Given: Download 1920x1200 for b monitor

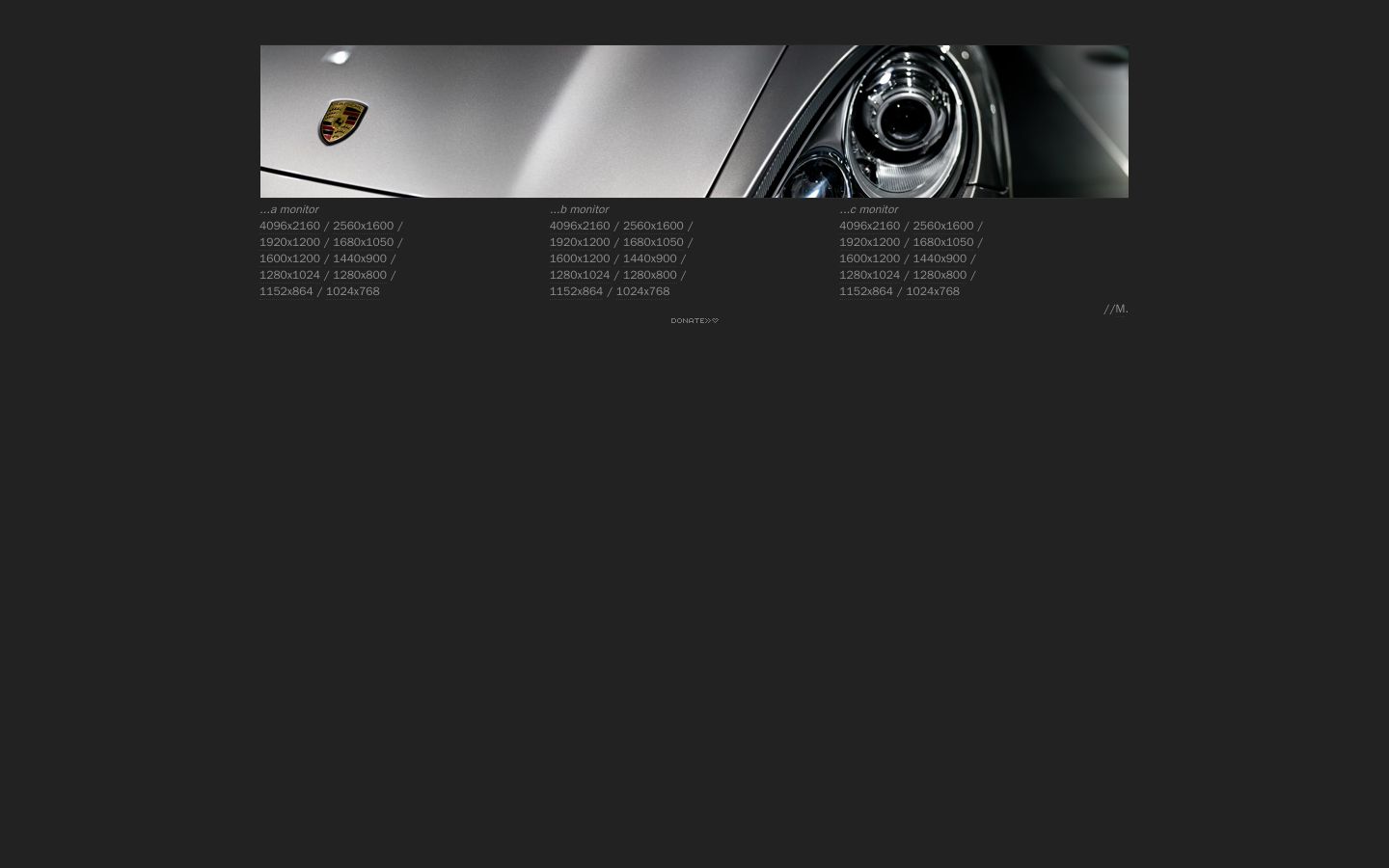Looking at the screenshot, I should point(580,242).
